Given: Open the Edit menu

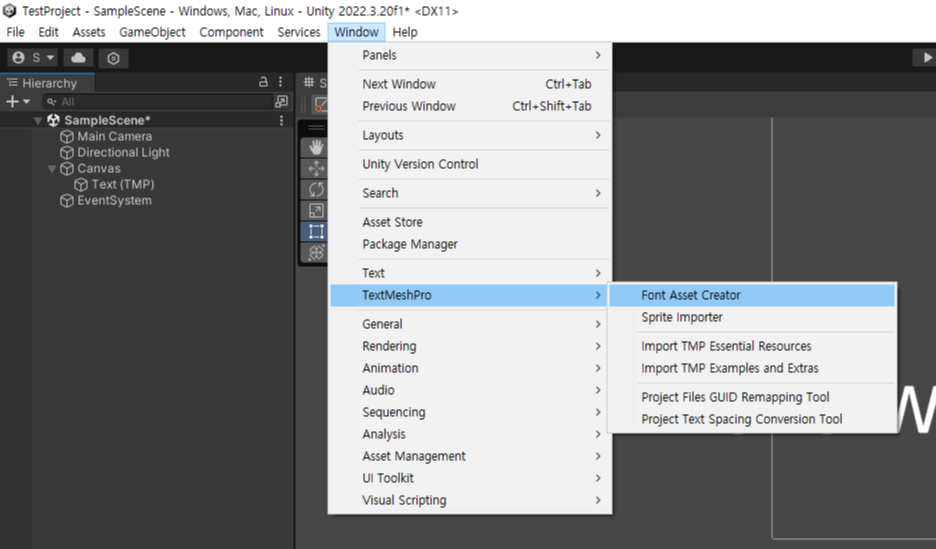Looking at the screenshot, I should coord(48,32).
